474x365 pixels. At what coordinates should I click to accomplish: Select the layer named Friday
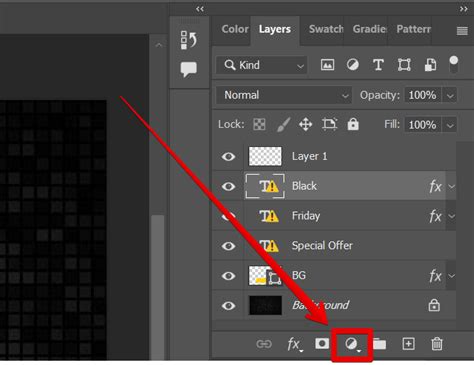306,216
